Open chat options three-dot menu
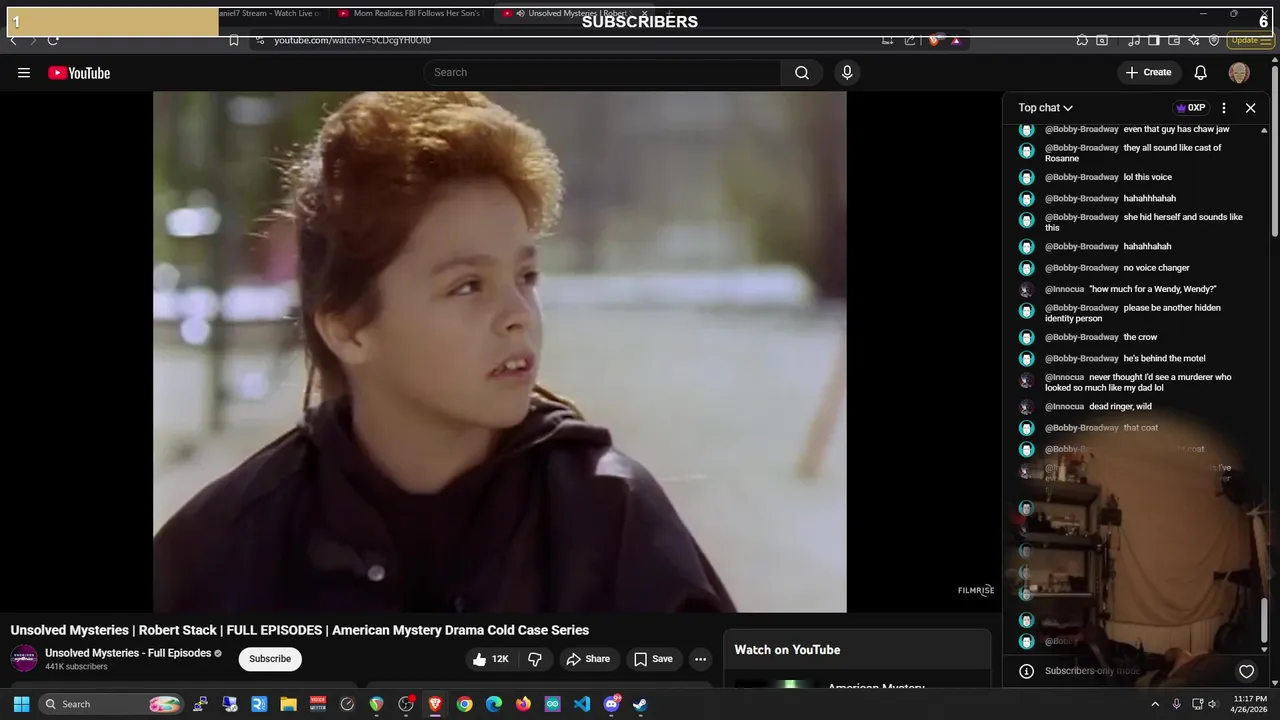 [1224, 108]
